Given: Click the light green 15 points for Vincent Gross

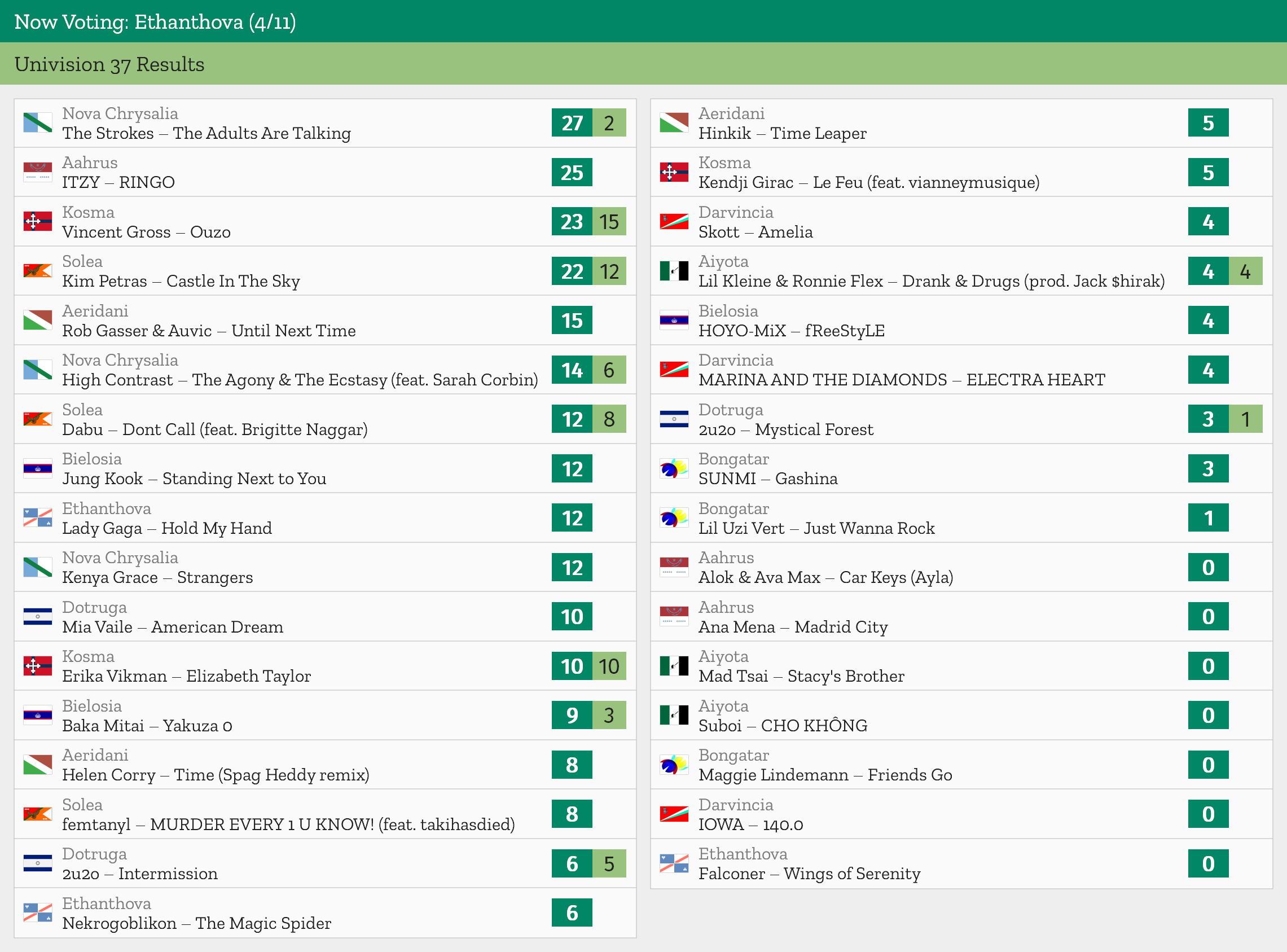Looking at the screenshot, I should coord(609,222).
